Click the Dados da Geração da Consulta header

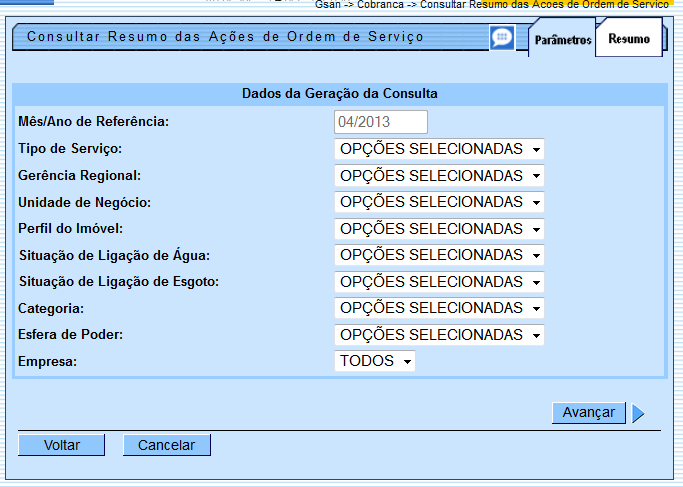pyautogui.click(x=339, y=93)
